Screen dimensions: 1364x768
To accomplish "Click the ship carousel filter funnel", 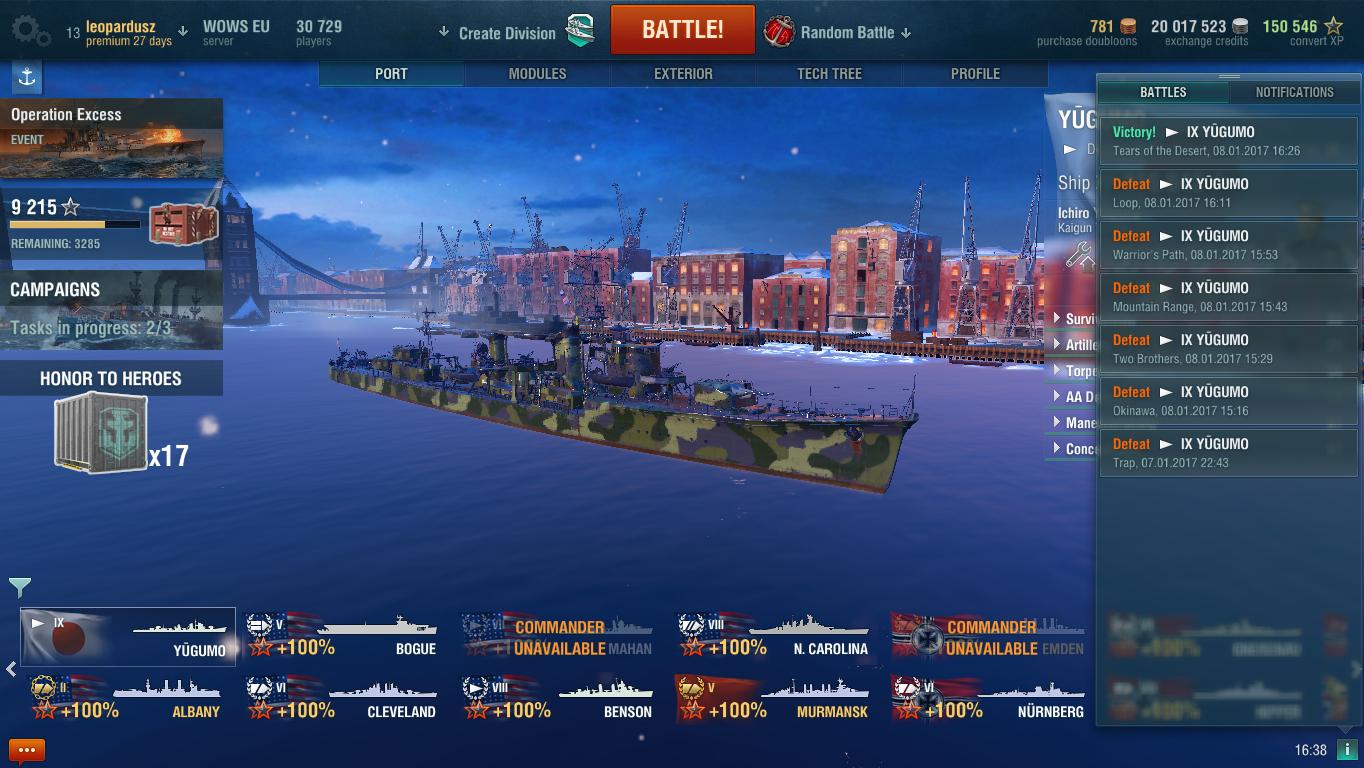I will (x=19, y=587).
